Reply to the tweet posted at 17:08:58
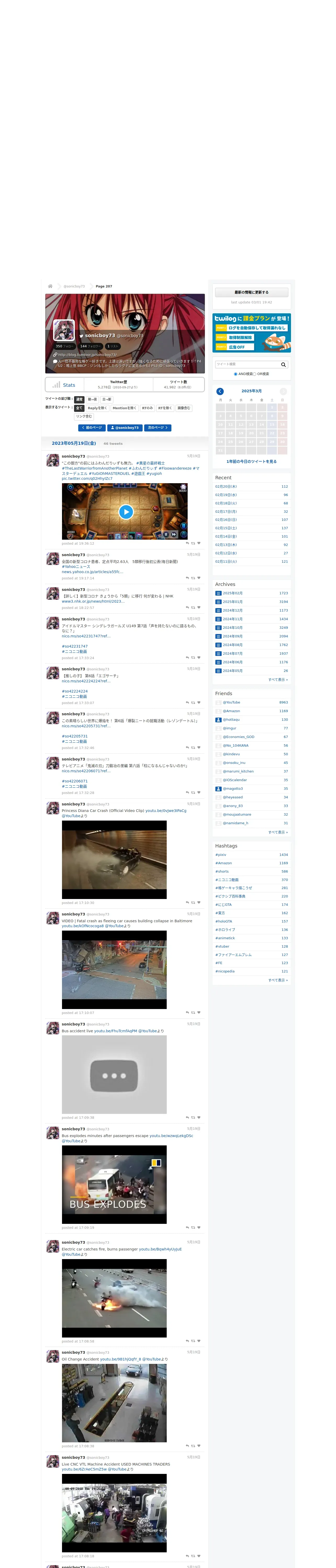 tap(187, 1341)
